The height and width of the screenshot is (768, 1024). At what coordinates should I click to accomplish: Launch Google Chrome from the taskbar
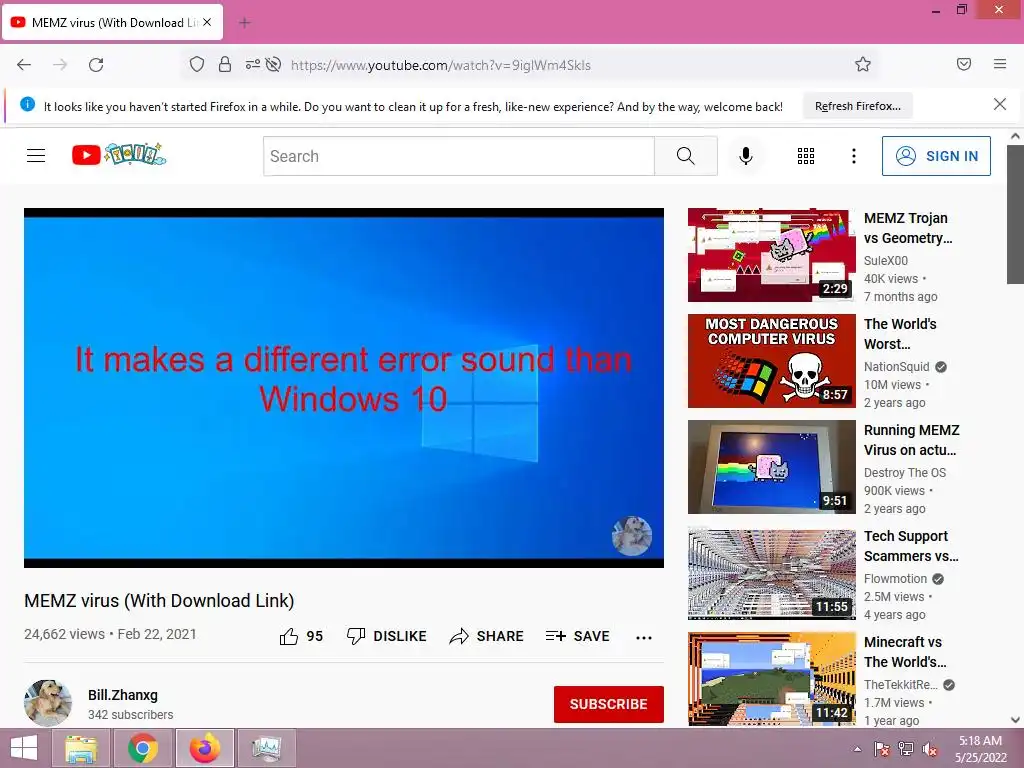coord(143,748)
